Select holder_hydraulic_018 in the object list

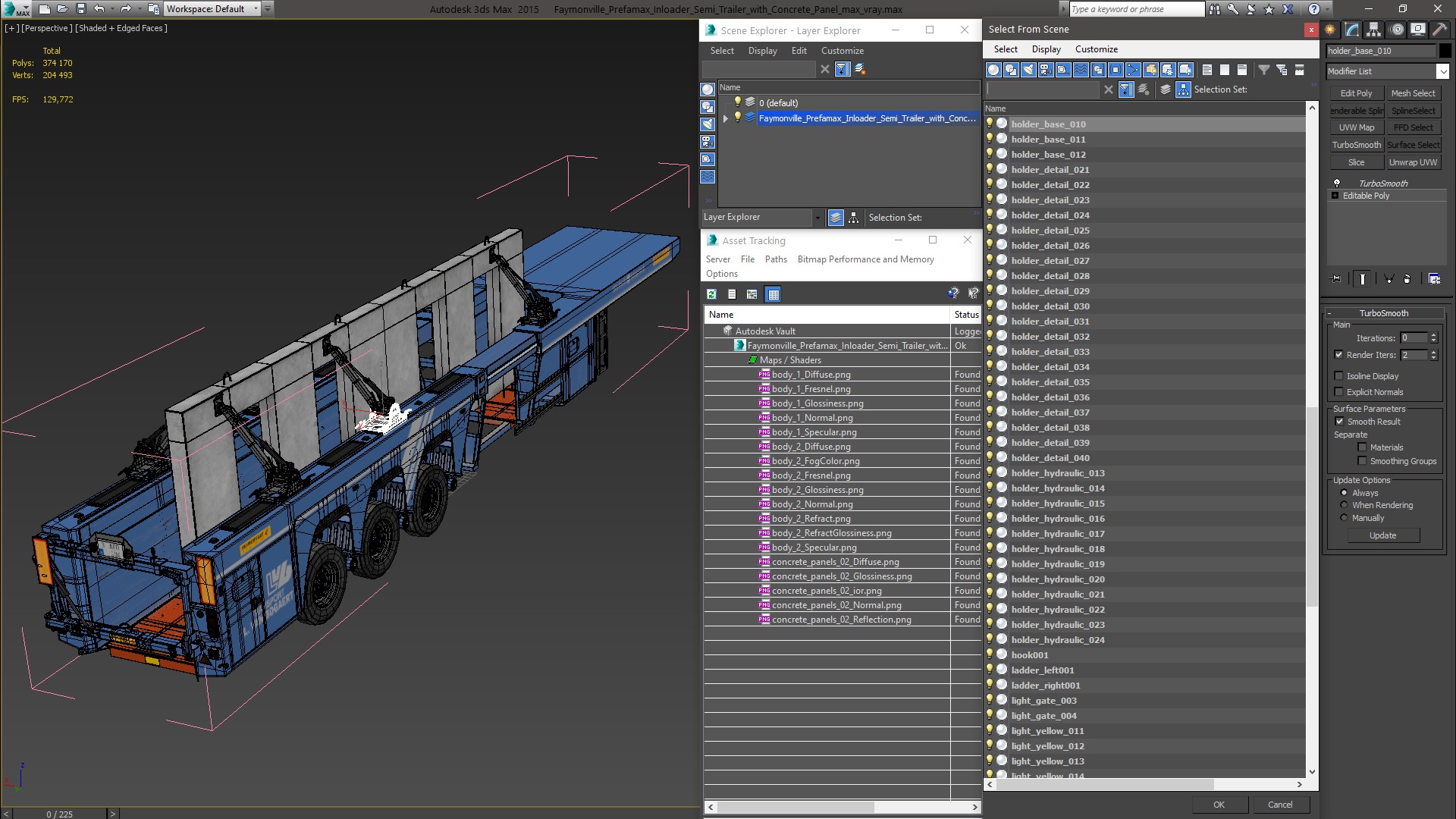click(x=1057, y=549)
